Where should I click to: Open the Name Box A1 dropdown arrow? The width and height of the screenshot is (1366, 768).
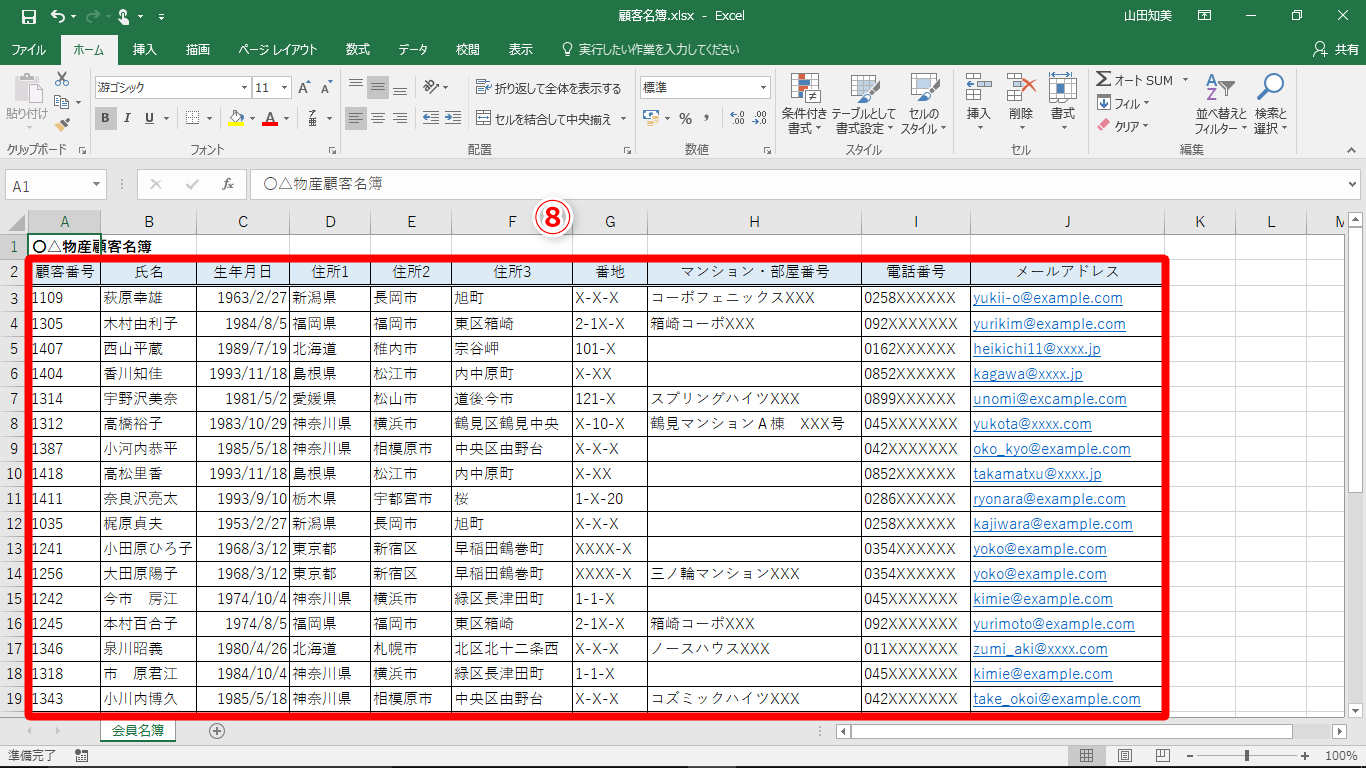click(x=97, y=185)
